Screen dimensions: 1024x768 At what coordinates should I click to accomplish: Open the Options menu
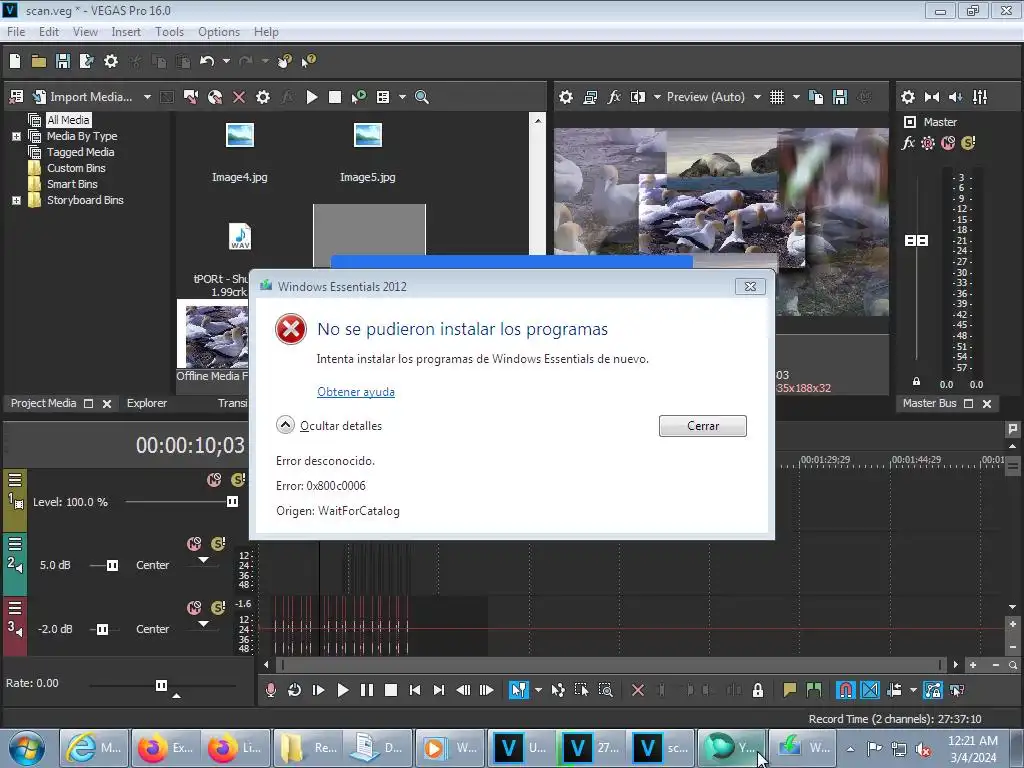pos(219,32)
